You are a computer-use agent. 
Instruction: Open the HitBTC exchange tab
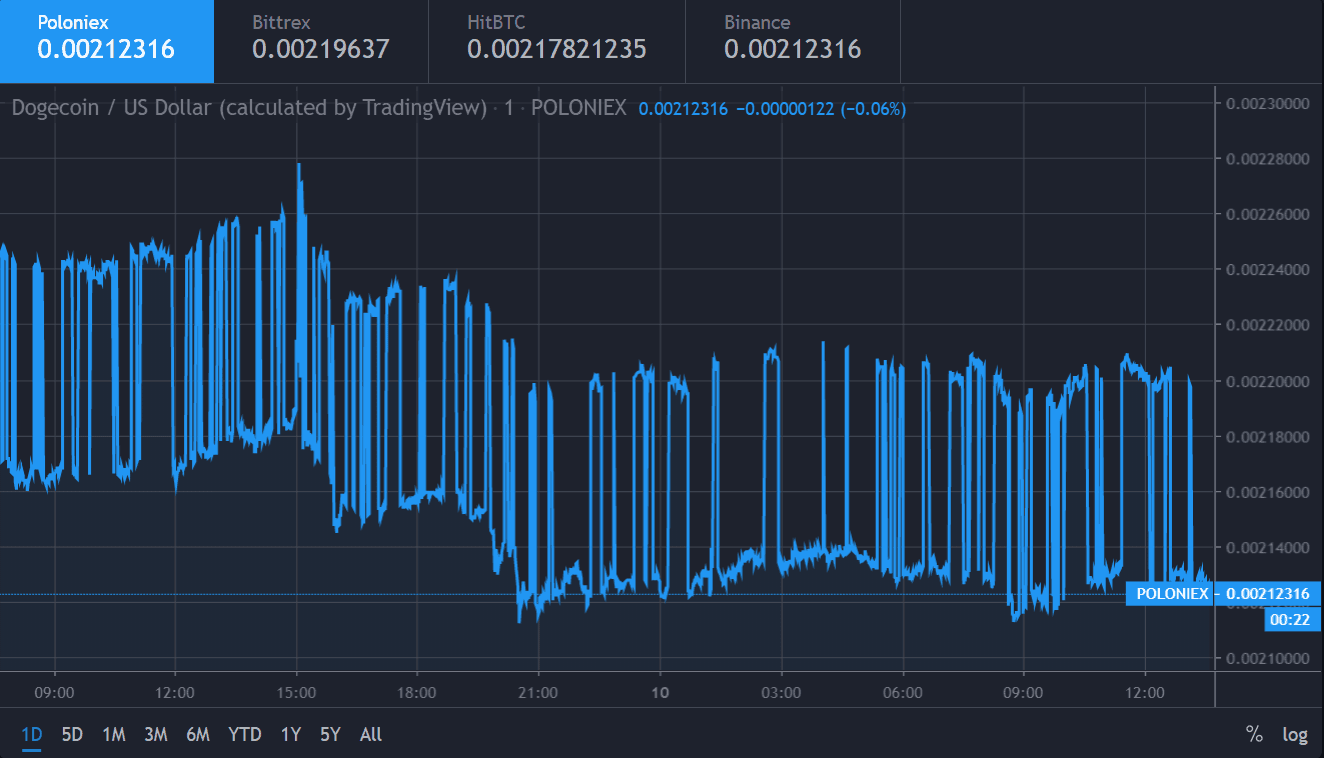[557, 41]
